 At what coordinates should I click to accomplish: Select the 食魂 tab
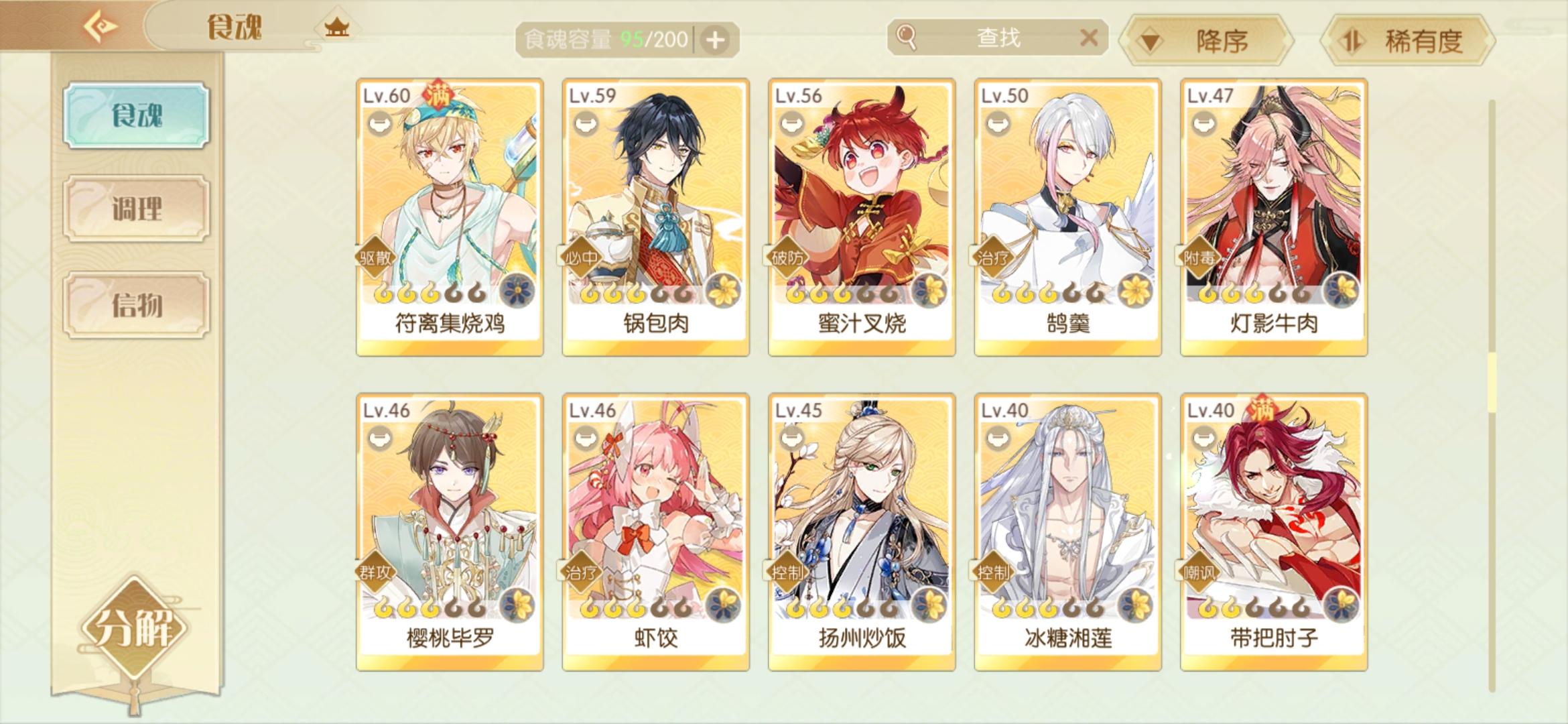pyautogui.click(x=137, y=115)
